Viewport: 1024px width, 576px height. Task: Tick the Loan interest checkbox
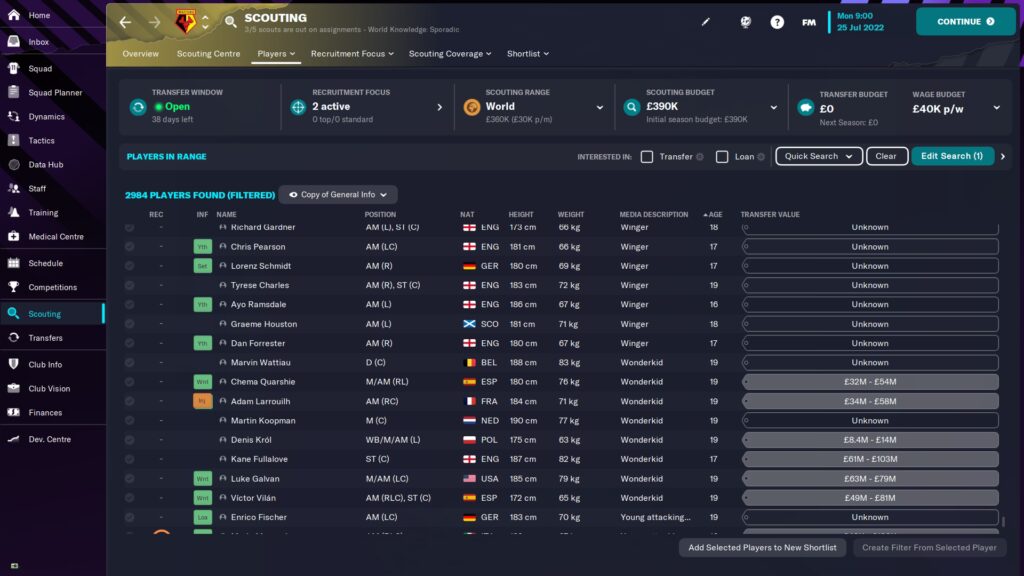pos(722,157)
